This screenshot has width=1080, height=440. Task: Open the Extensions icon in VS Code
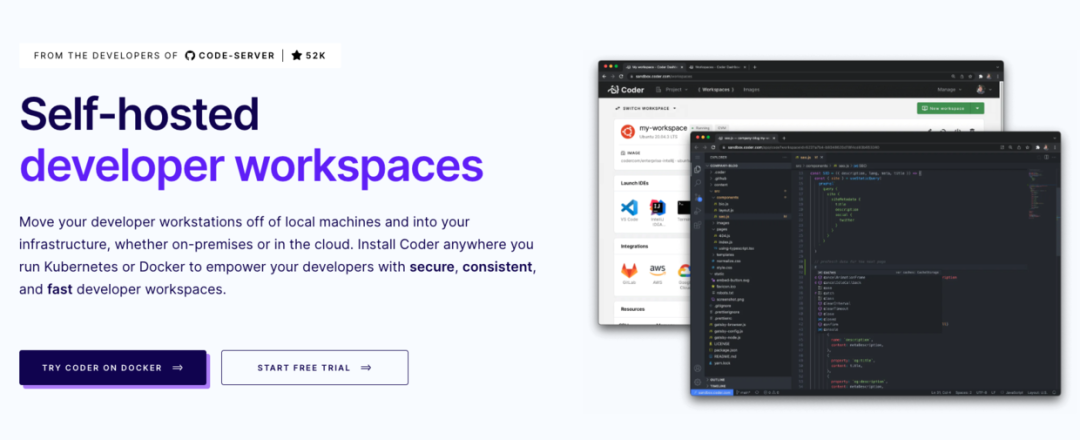point(697,224)
